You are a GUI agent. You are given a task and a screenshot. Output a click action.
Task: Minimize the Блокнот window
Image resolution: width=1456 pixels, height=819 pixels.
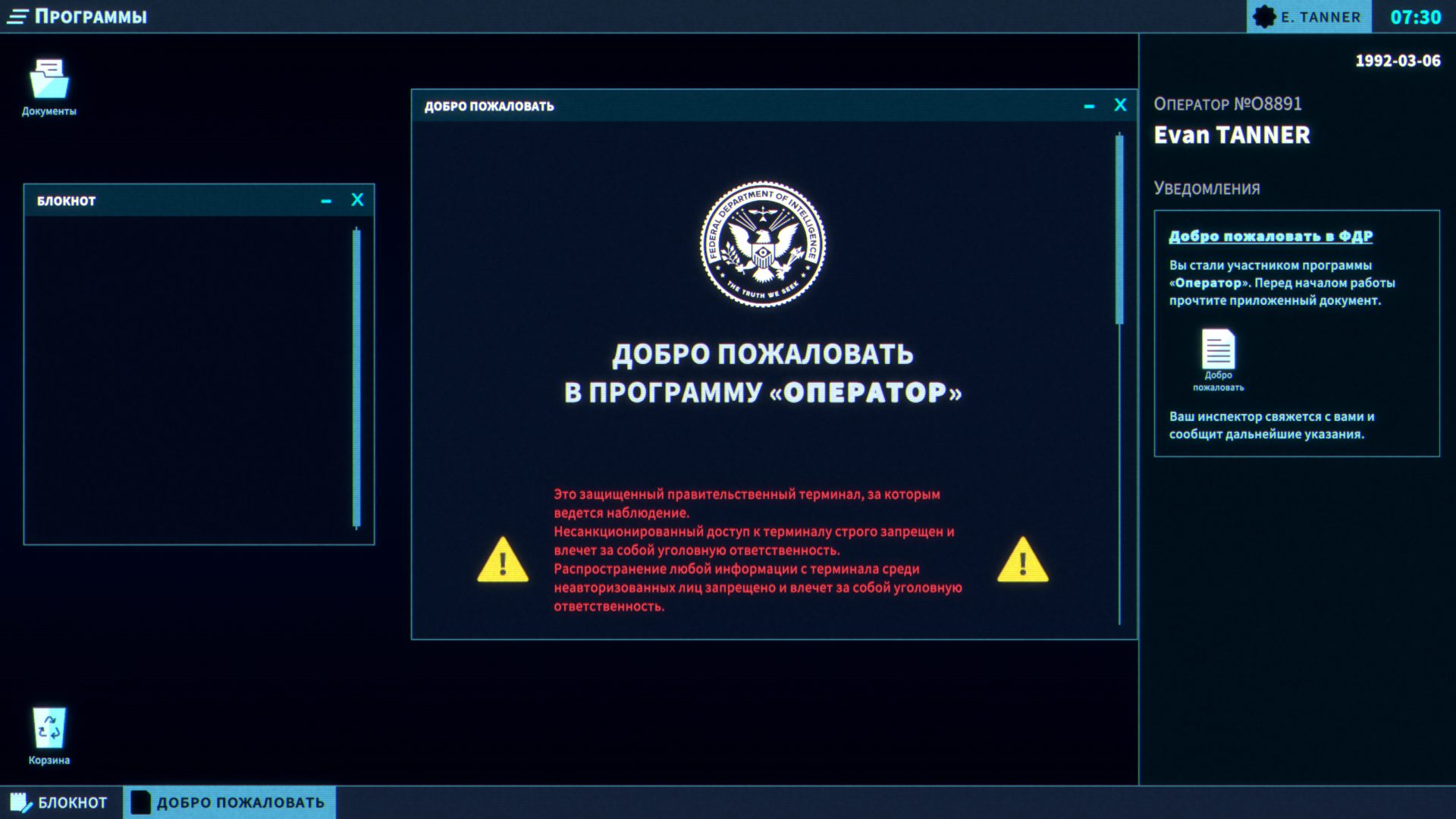[x=326, y=201]
